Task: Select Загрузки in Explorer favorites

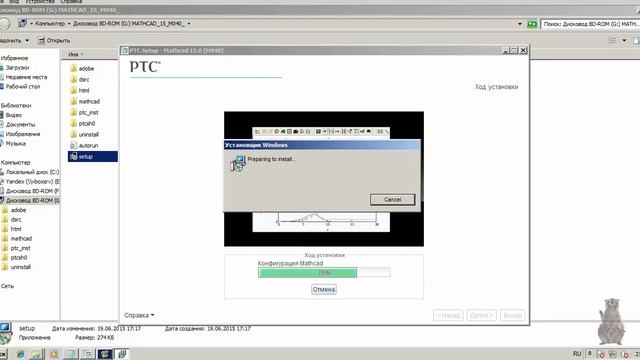Action: 17,67
